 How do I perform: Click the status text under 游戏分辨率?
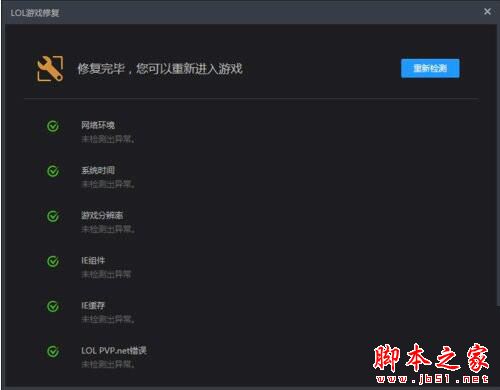[108, 229]
